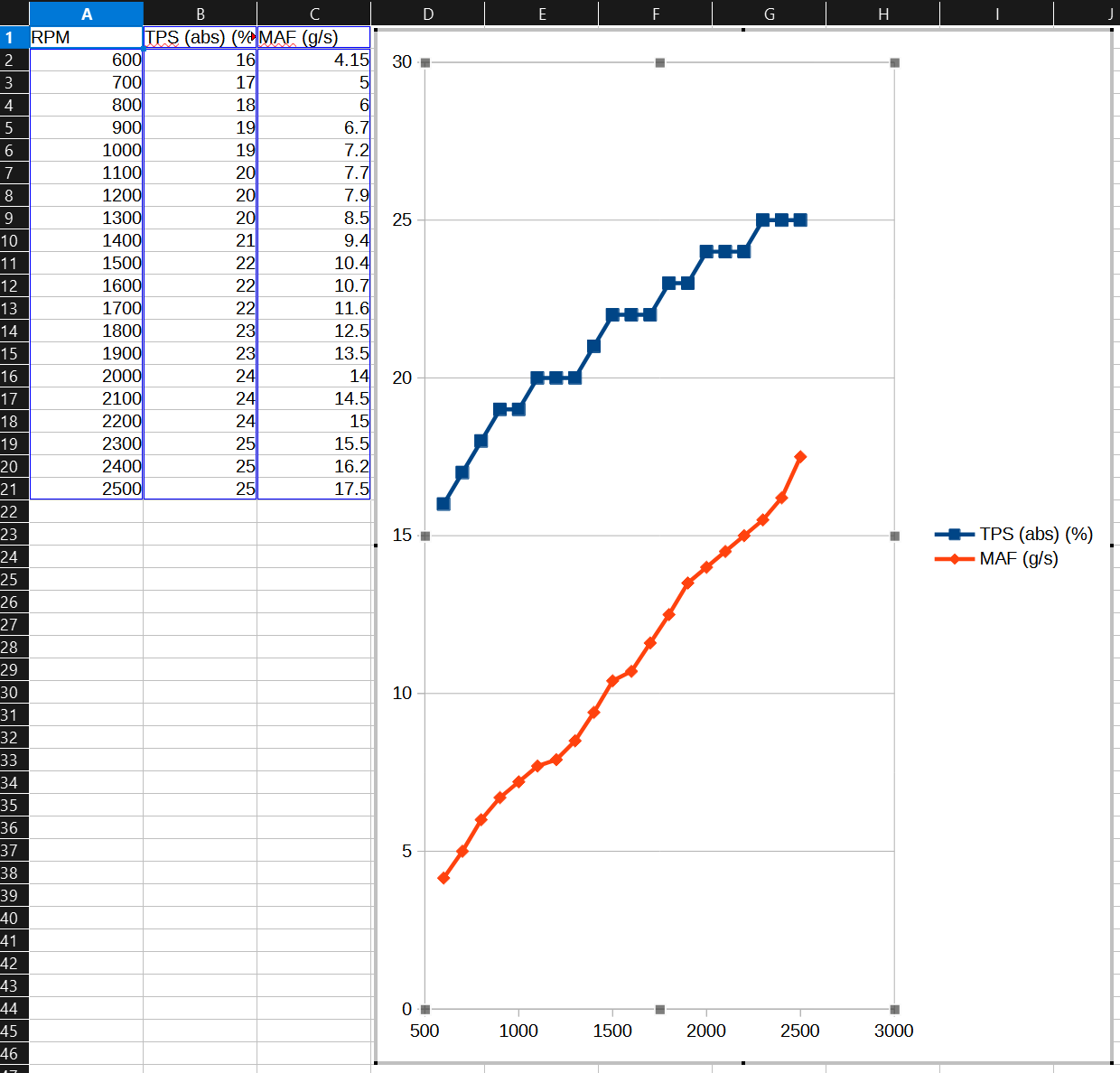Select column B header
Screen dimensions: 1120x1073
pos(201,14)
